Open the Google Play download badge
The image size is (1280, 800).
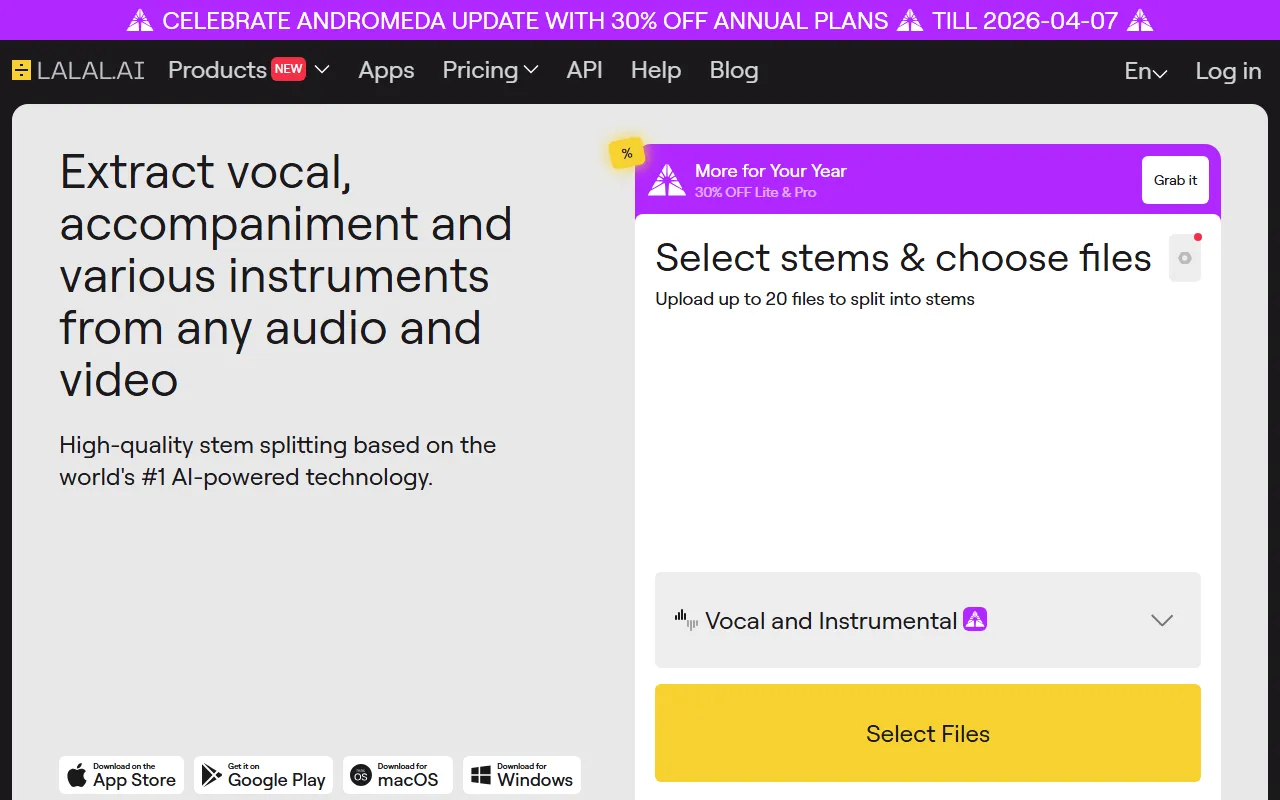(263, 775)
